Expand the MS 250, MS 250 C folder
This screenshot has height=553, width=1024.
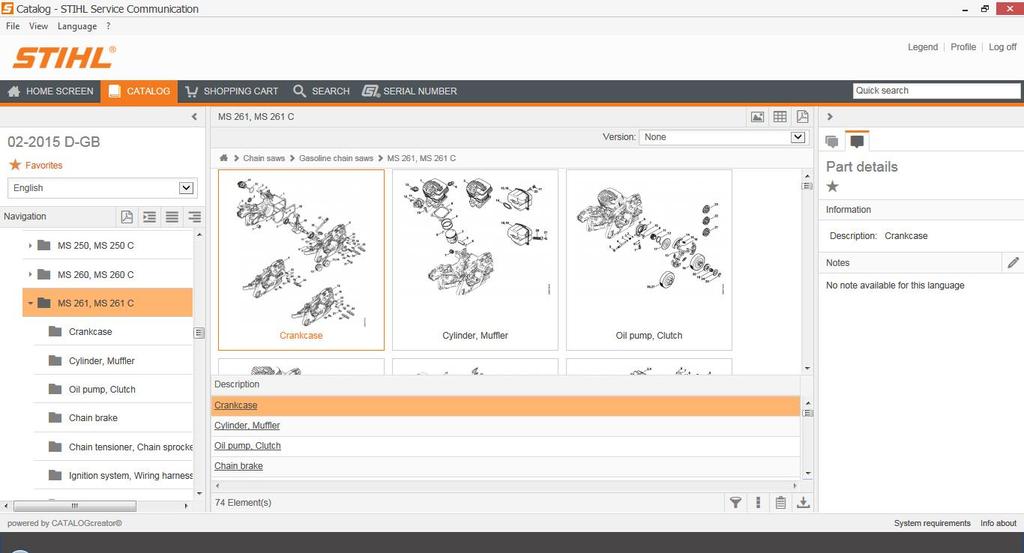tap(30, 245)
